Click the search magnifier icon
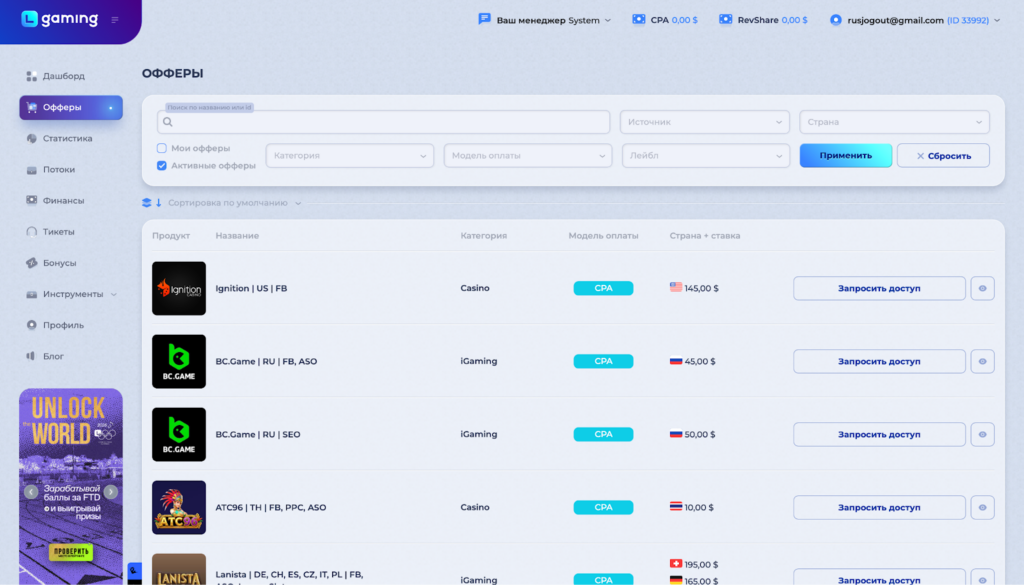 pos(168,122)
